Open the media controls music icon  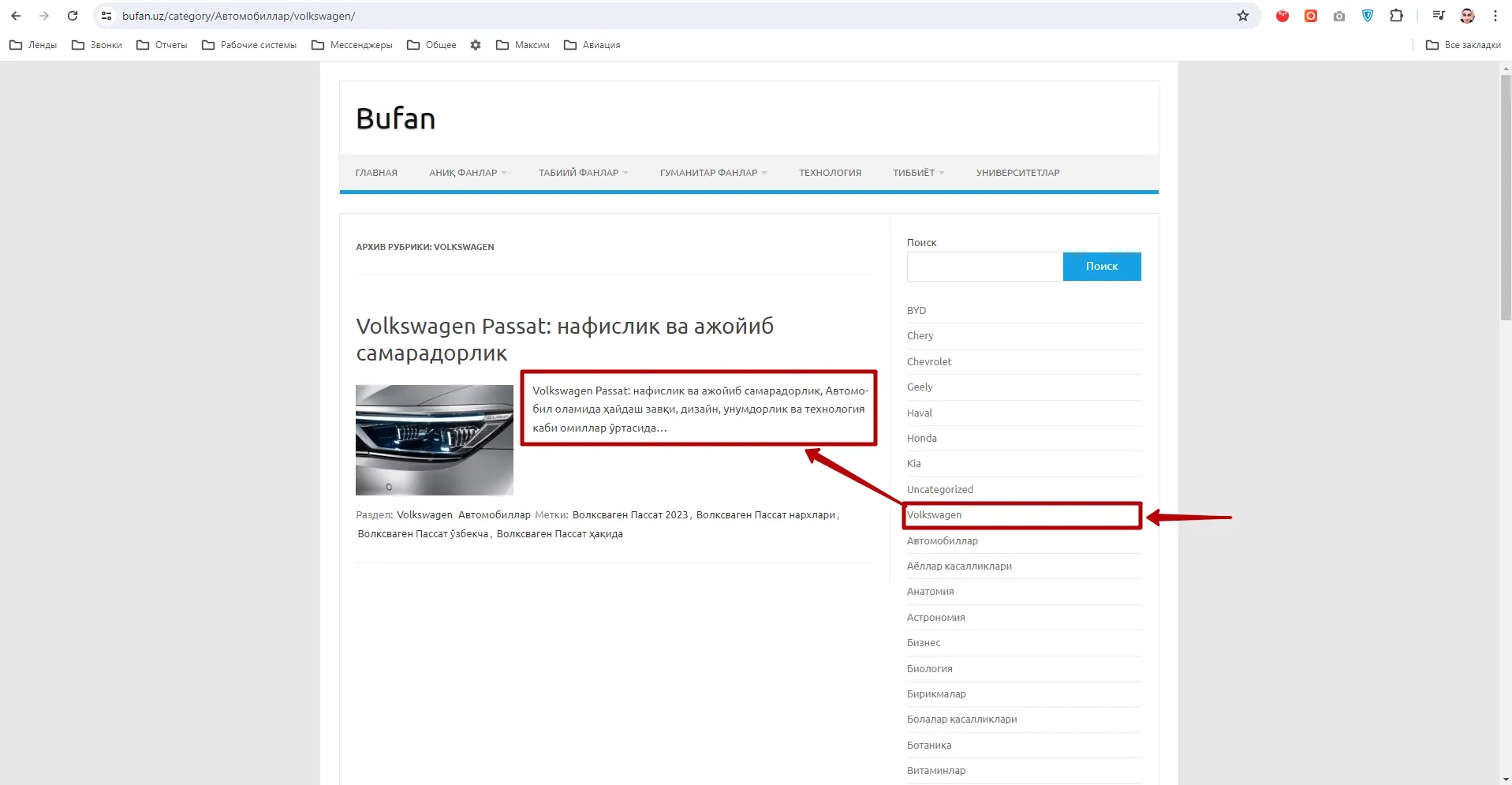tap(1439, 16)
